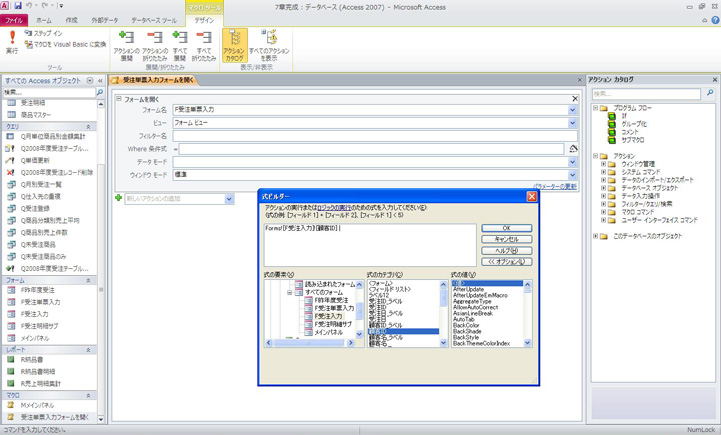Click the Action Catalog search box
This screenshot has height=435, width=721.
point(647,93)
